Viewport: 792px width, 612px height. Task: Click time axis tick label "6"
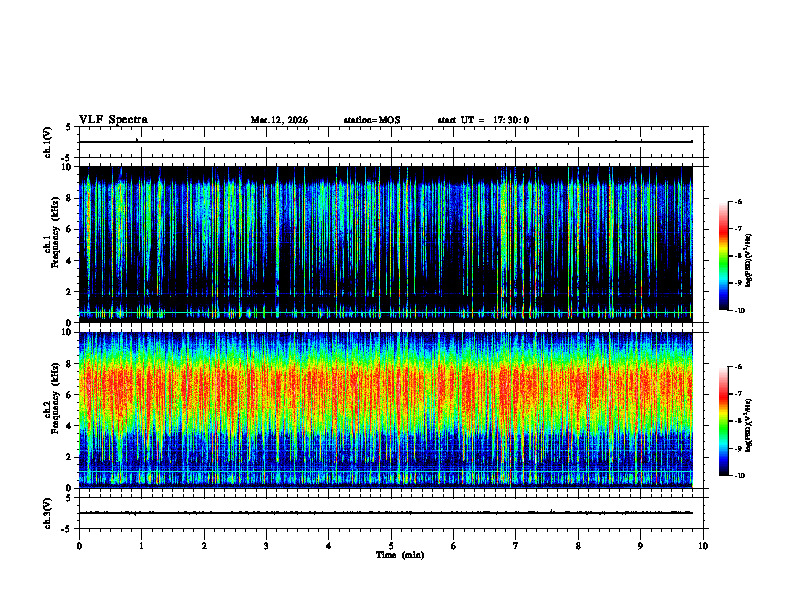(x=454, y=546)
